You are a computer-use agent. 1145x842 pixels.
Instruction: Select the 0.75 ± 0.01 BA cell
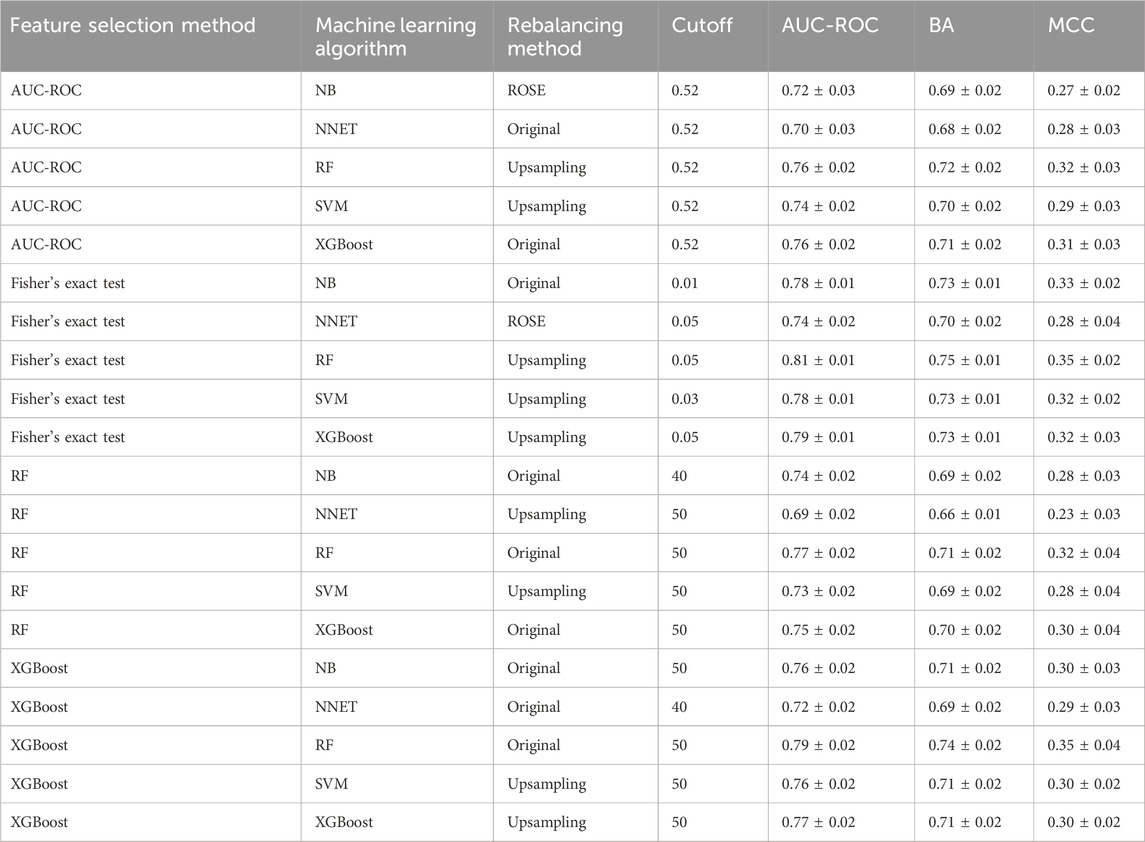(965, 360)
